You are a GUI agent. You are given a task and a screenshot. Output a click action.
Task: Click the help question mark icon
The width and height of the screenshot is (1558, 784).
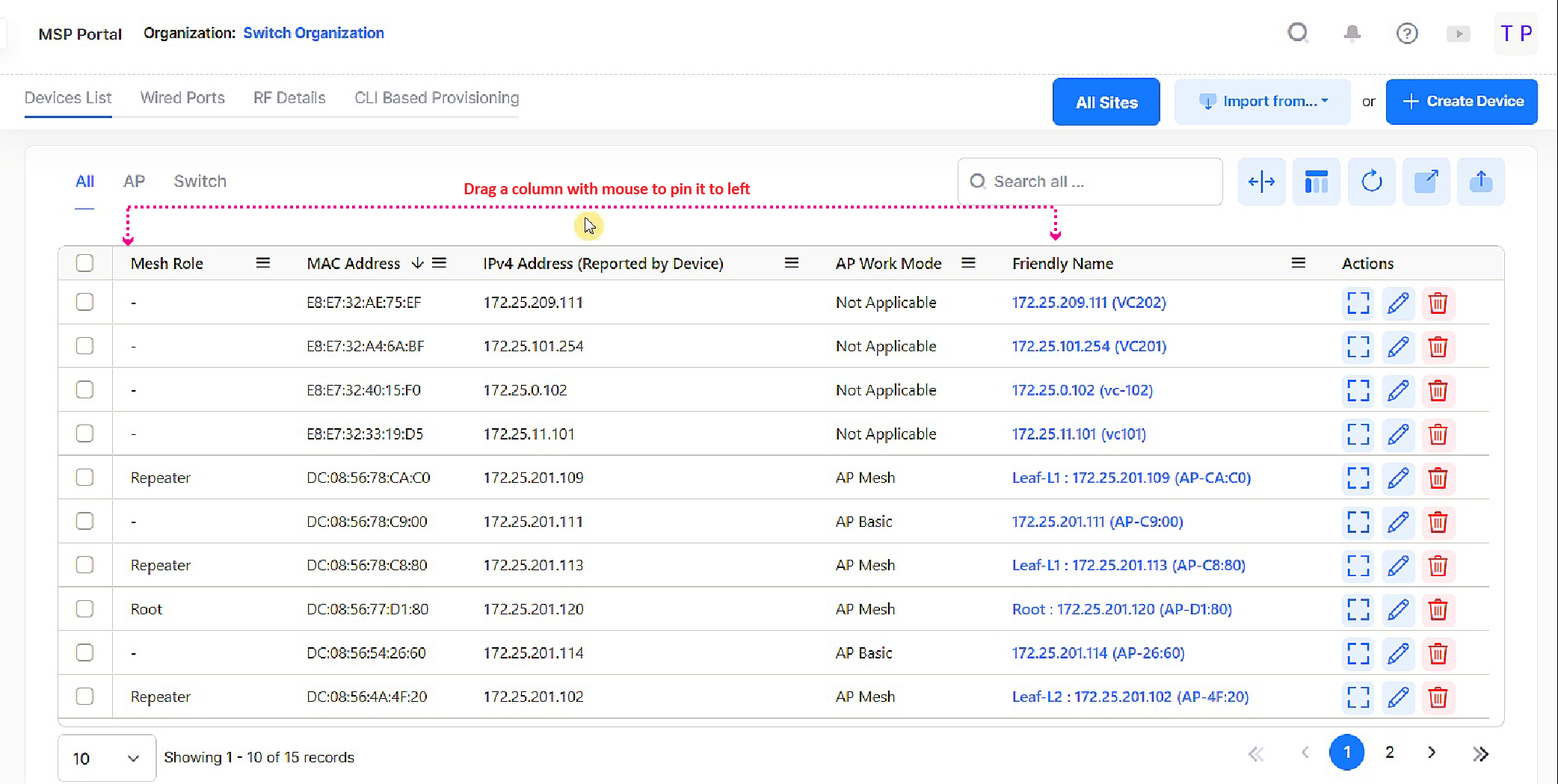coord(1406,34)
